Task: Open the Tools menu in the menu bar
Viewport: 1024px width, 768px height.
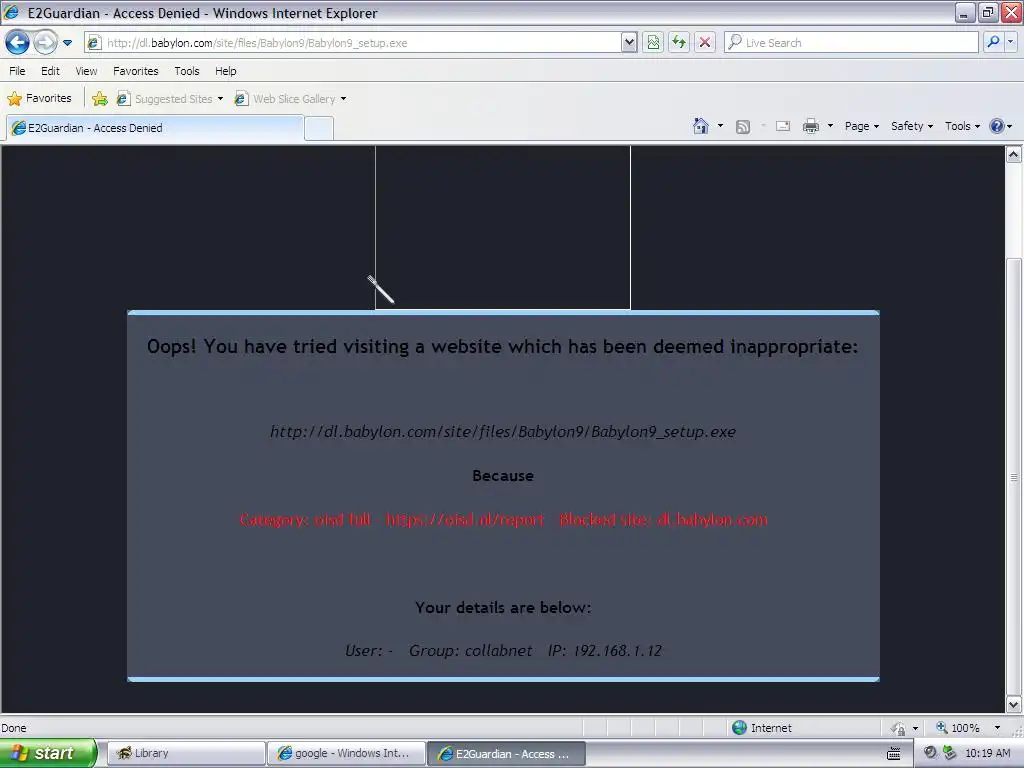Action: point(187,71)
